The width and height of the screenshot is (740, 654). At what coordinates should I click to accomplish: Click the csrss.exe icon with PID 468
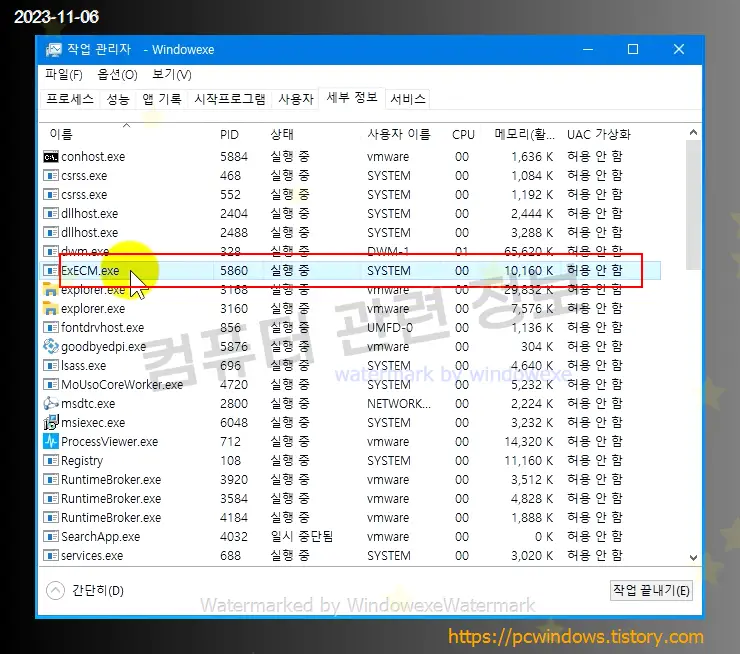coord(50,176)
